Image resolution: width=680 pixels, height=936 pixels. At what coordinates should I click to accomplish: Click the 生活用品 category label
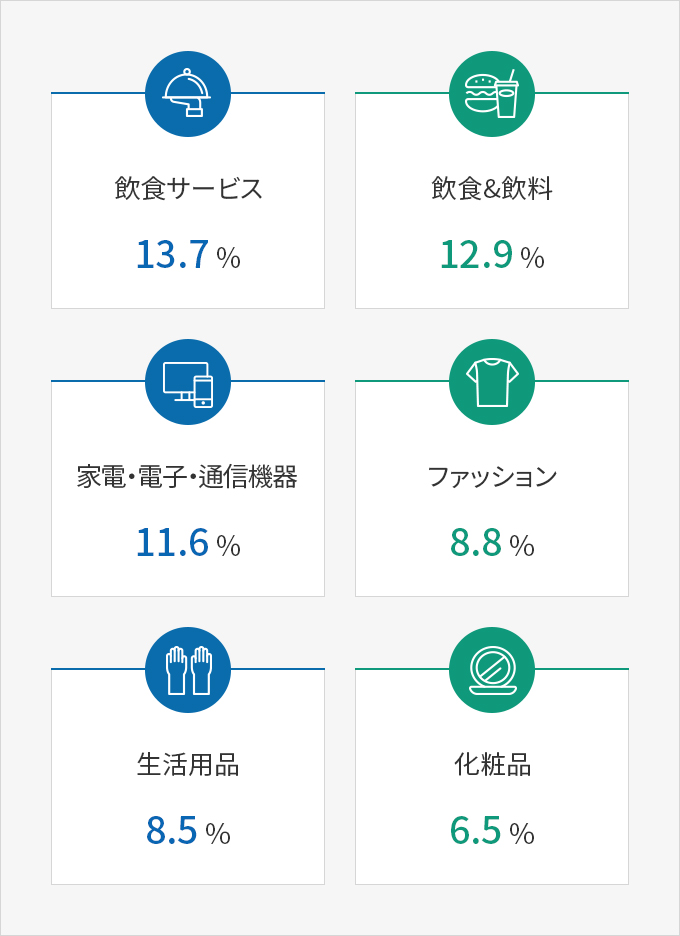point(188,765)
